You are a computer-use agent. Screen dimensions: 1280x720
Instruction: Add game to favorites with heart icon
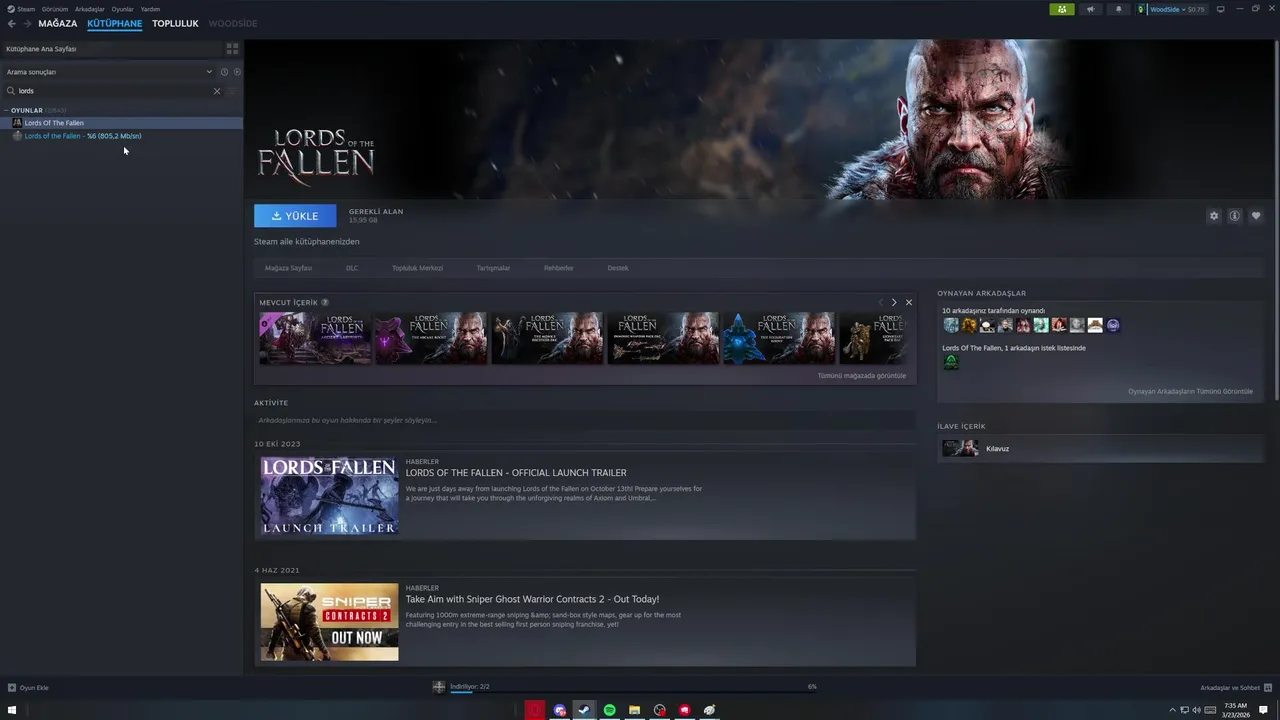(1256, 216)
